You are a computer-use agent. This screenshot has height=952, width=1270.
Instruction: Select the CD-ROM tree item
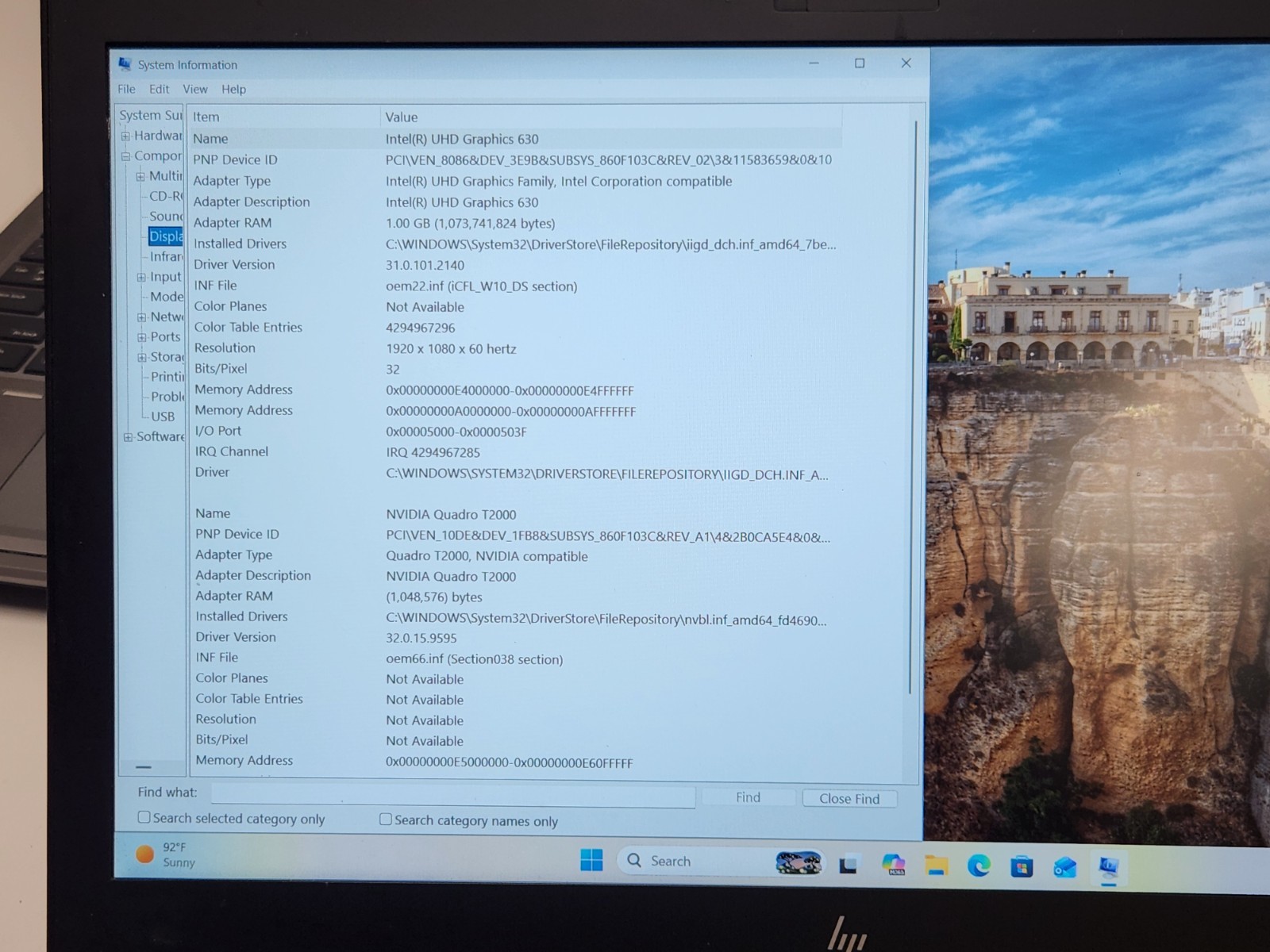(166, 196)
